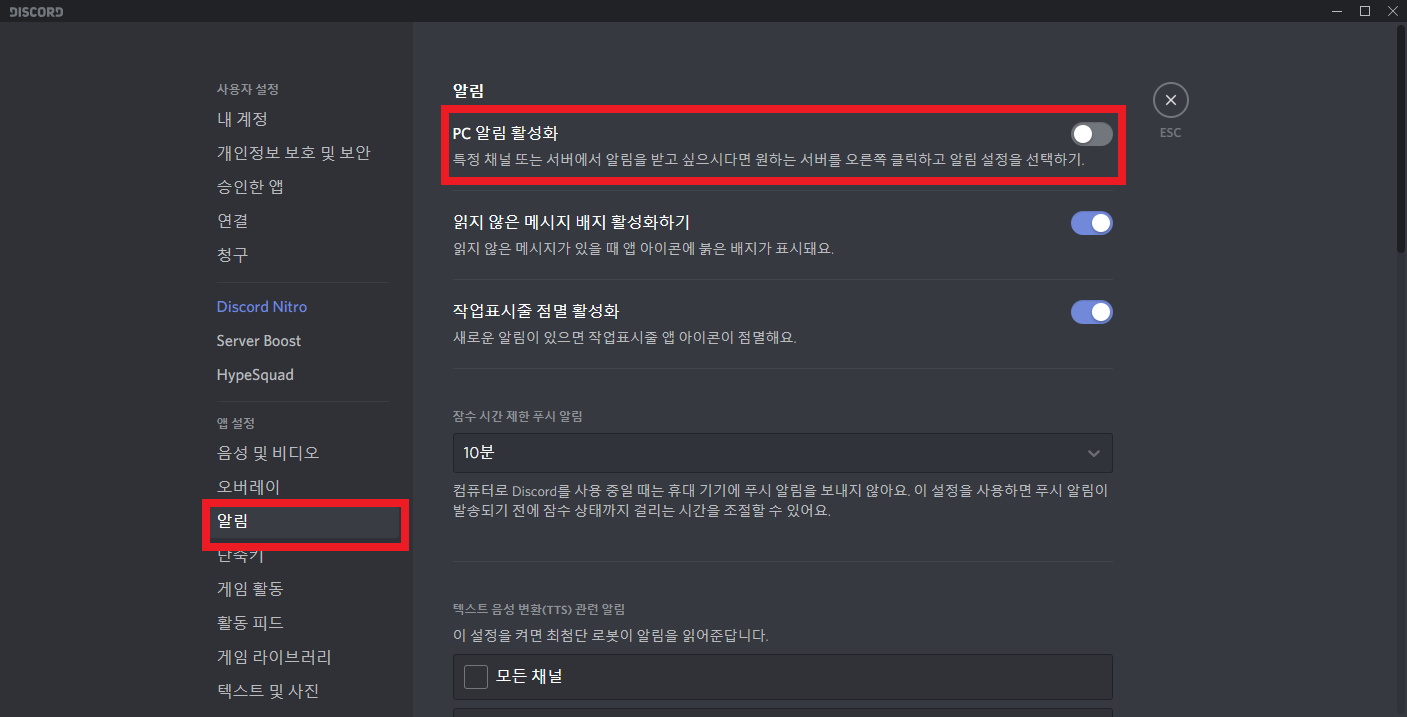
Task: Minimize the Discord window
Action: pos(1337,11)
